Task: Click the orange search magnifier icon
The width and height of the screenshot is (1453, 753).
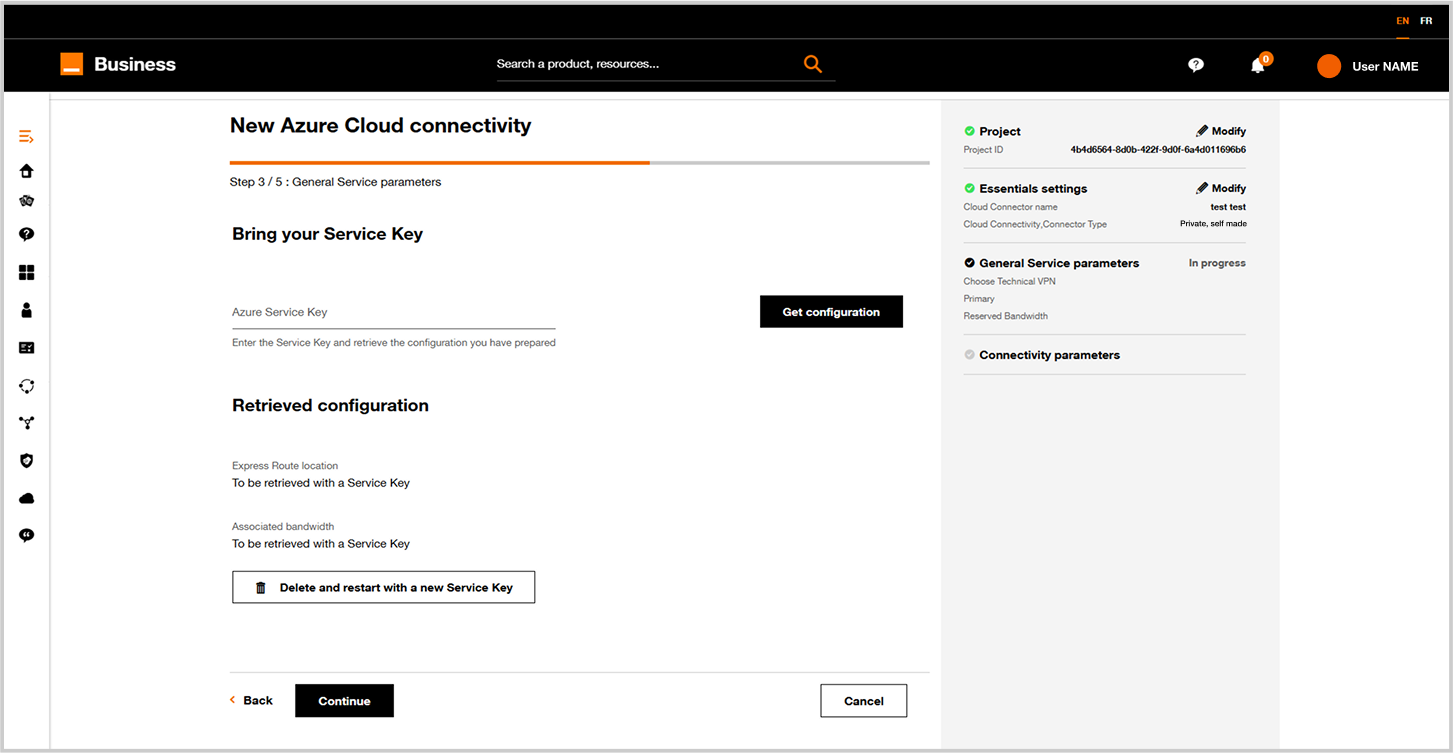Action: point(813,64)
